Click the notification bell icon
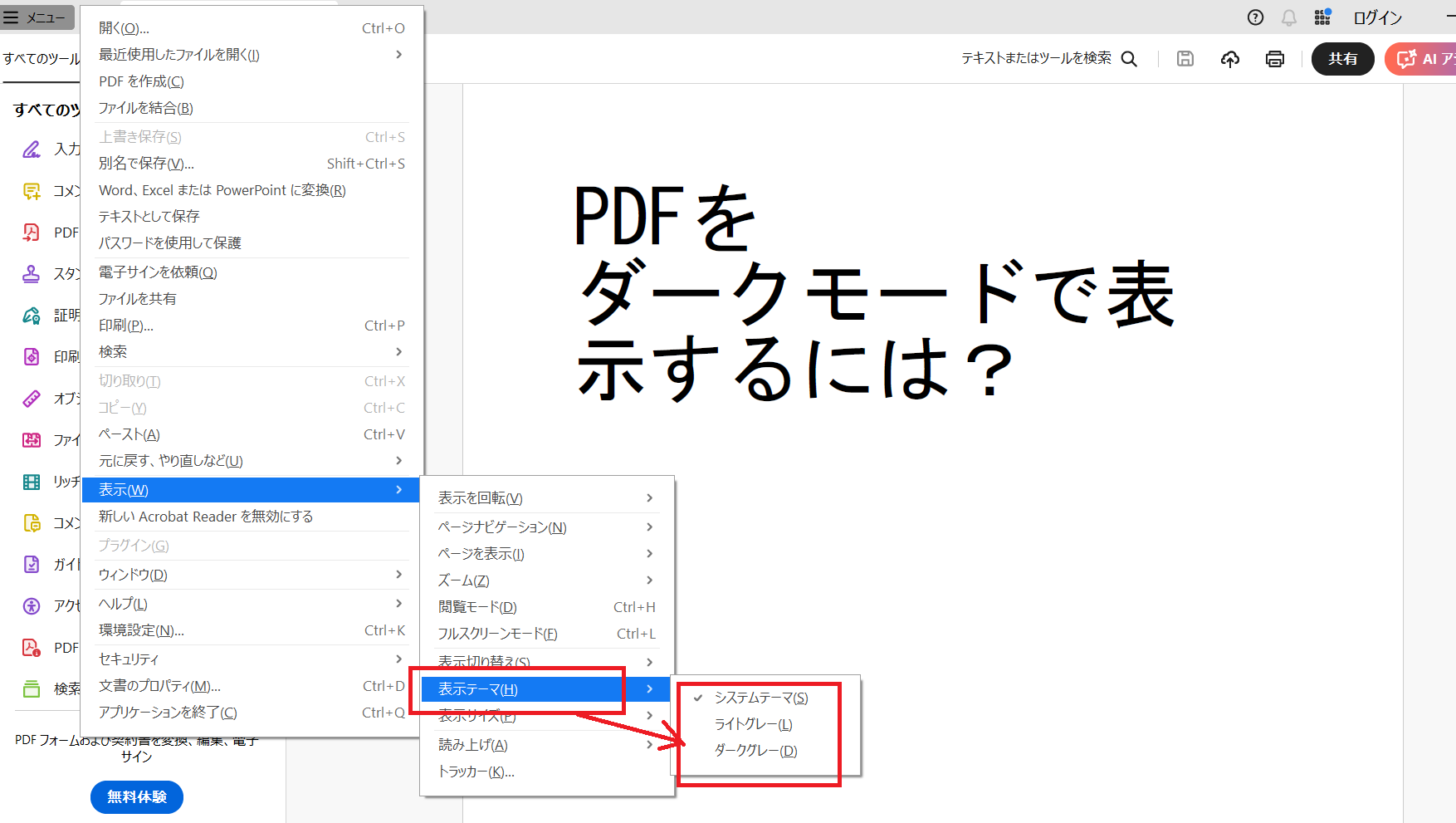Viewport: 1456px width, 823px height. click(x=1288, y=17)
